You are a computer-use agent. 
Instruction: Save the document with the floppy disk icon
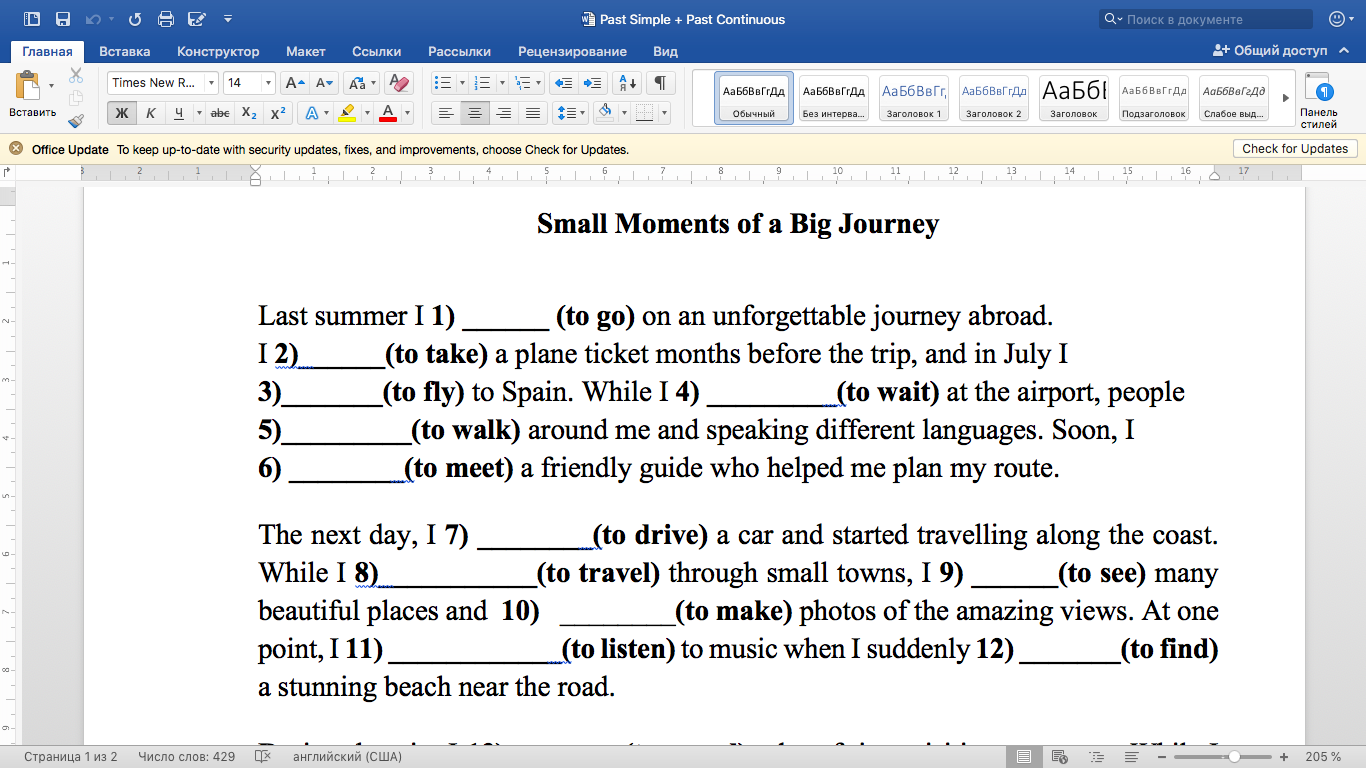pyautogui.click(x=63, y=19)
